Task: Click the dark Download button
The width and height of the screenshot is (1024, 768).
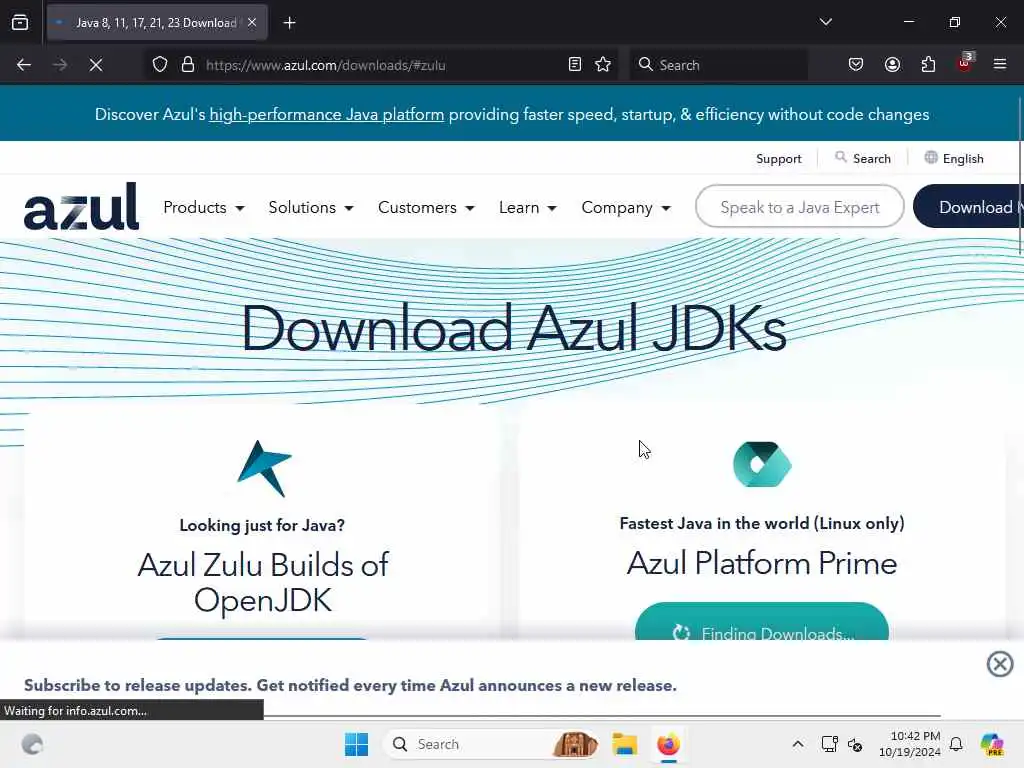Action: (x=968, y=207)
